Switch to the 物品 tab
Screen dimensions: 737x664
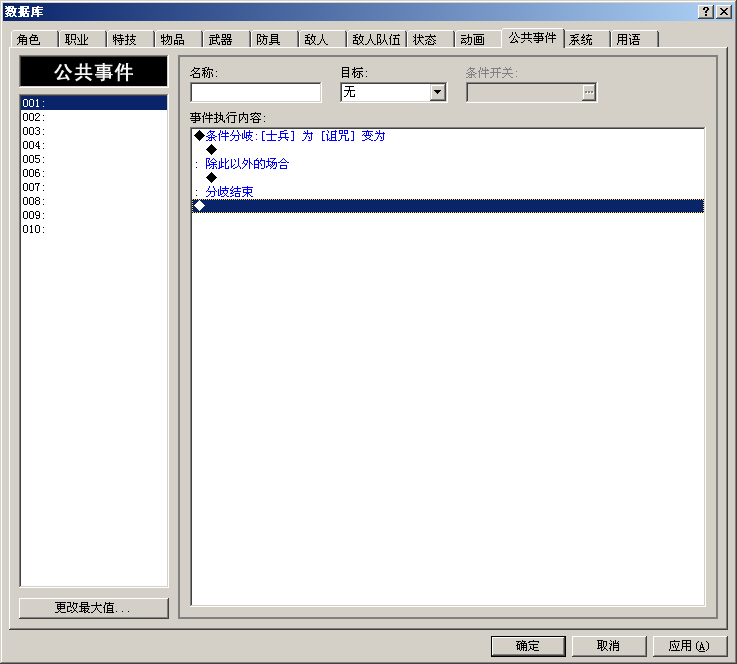click(178, 39)
